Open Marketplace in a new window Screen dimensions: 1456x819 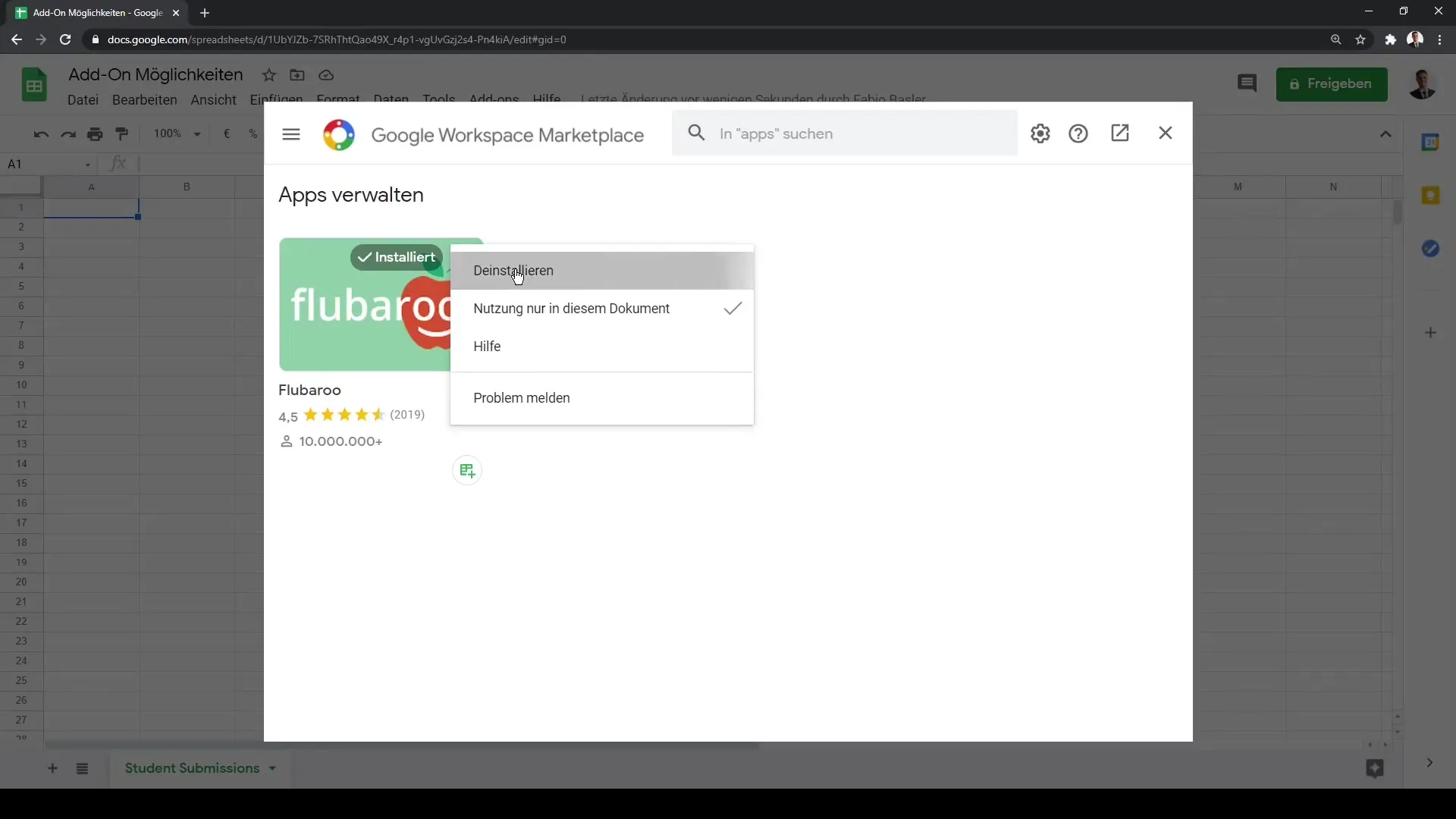[x=1120, y=133]
